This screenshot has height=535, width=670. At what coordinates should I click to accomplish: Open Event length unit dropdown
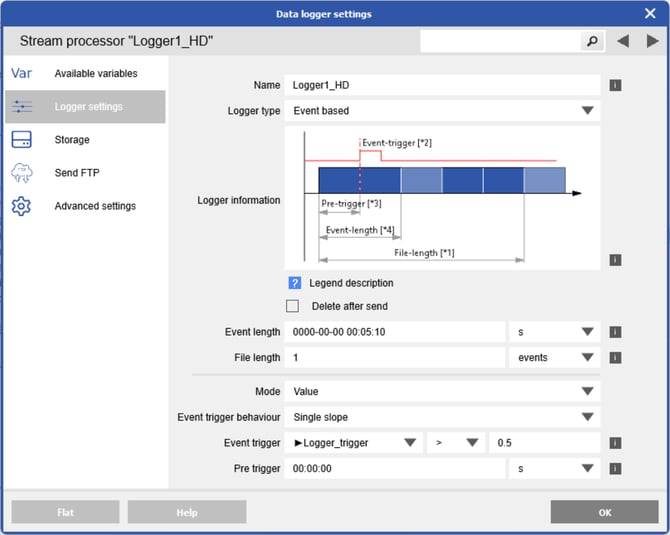click(554, 332)
